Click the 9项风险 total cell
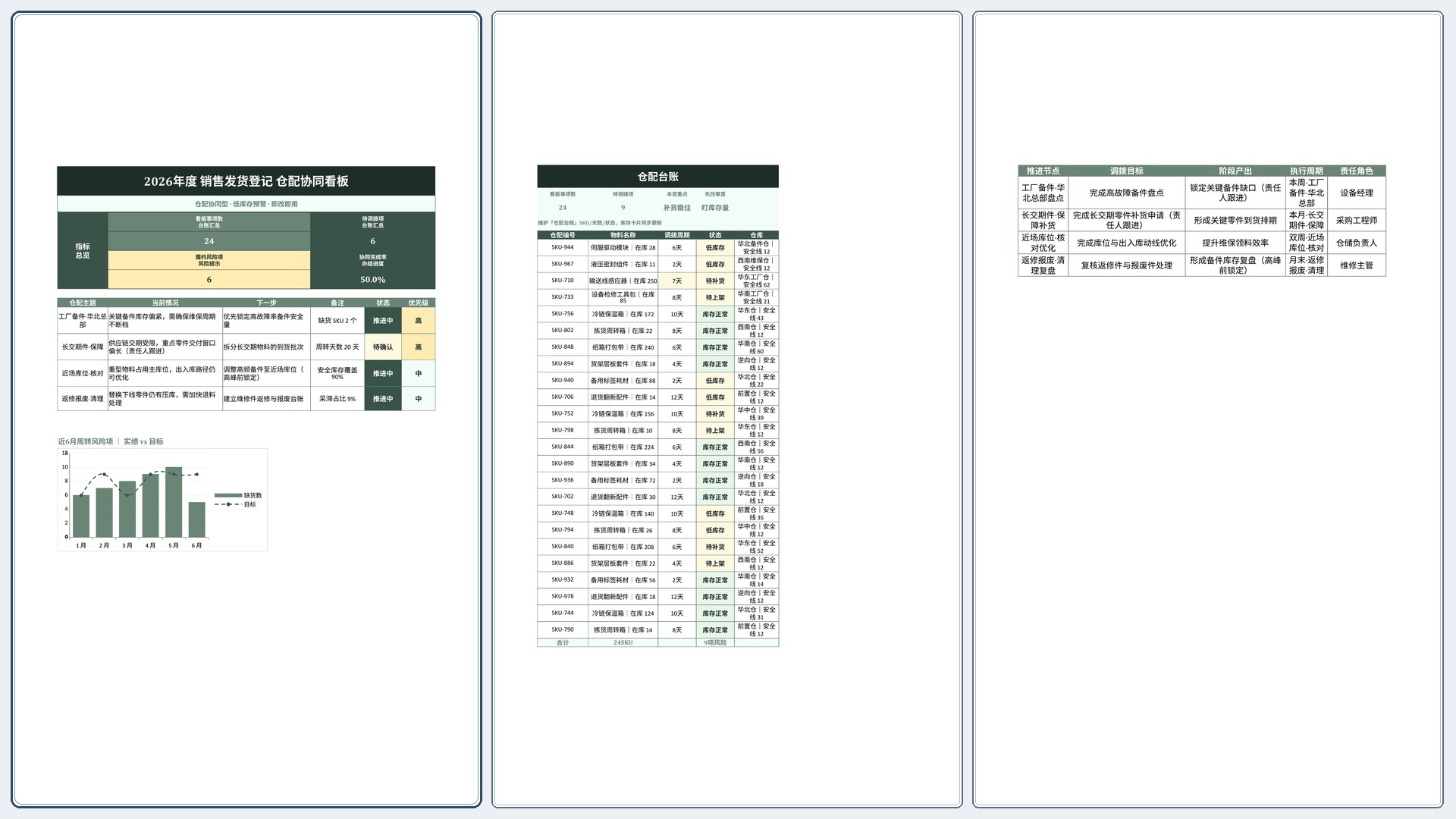This screenshot has width=1456, height=819. (x=715, y=642)
